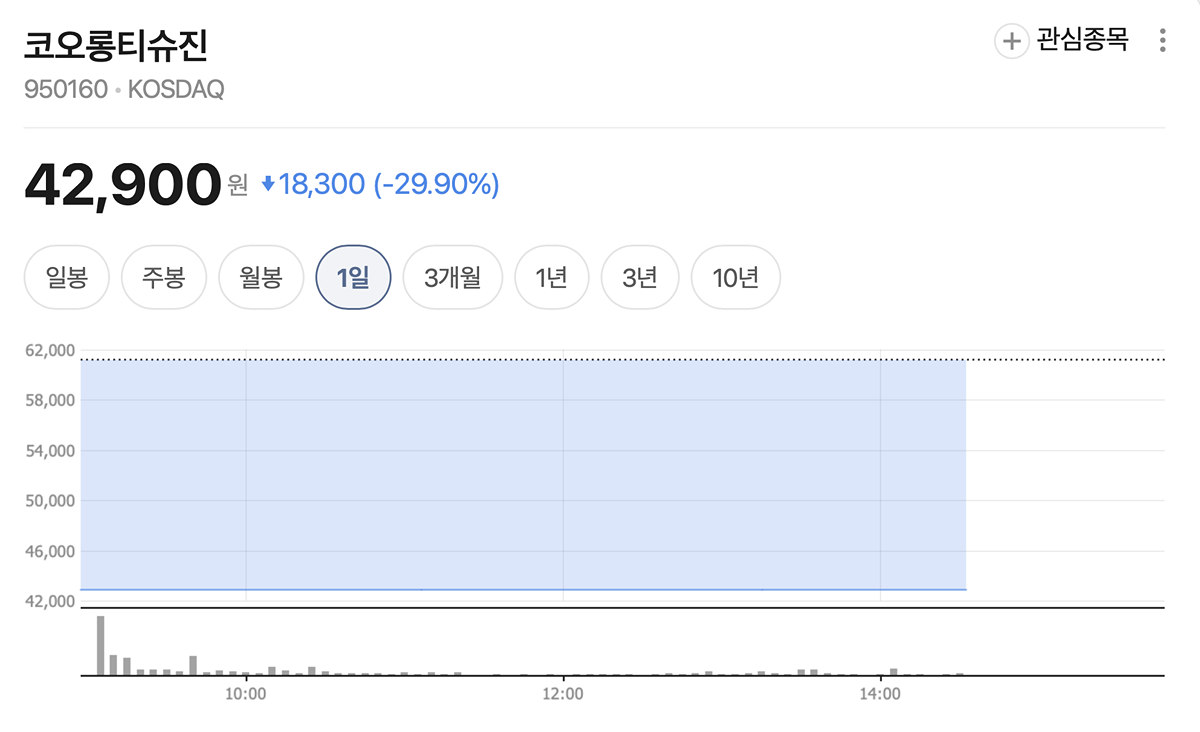Choose the 3년 chart range

(639, 277)
